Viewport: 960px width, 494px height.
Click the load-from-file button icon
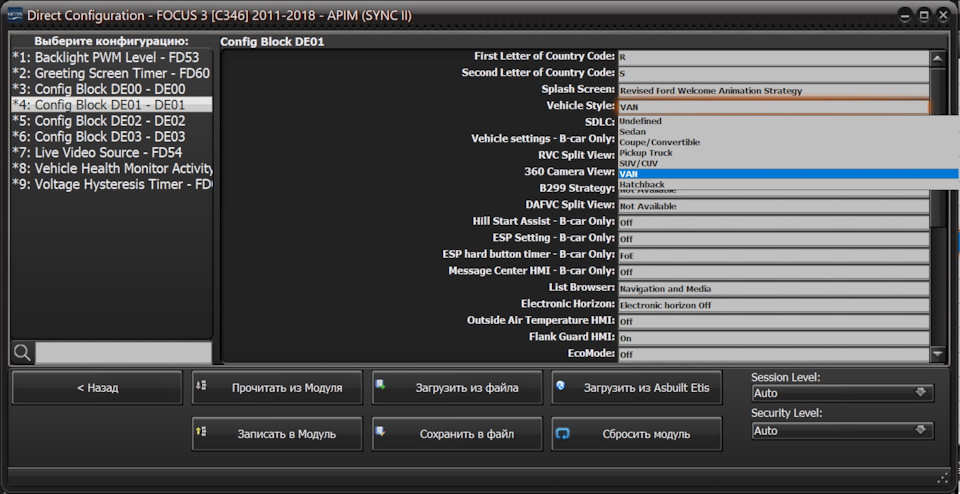pyautogui.click(x=380, y=386)
